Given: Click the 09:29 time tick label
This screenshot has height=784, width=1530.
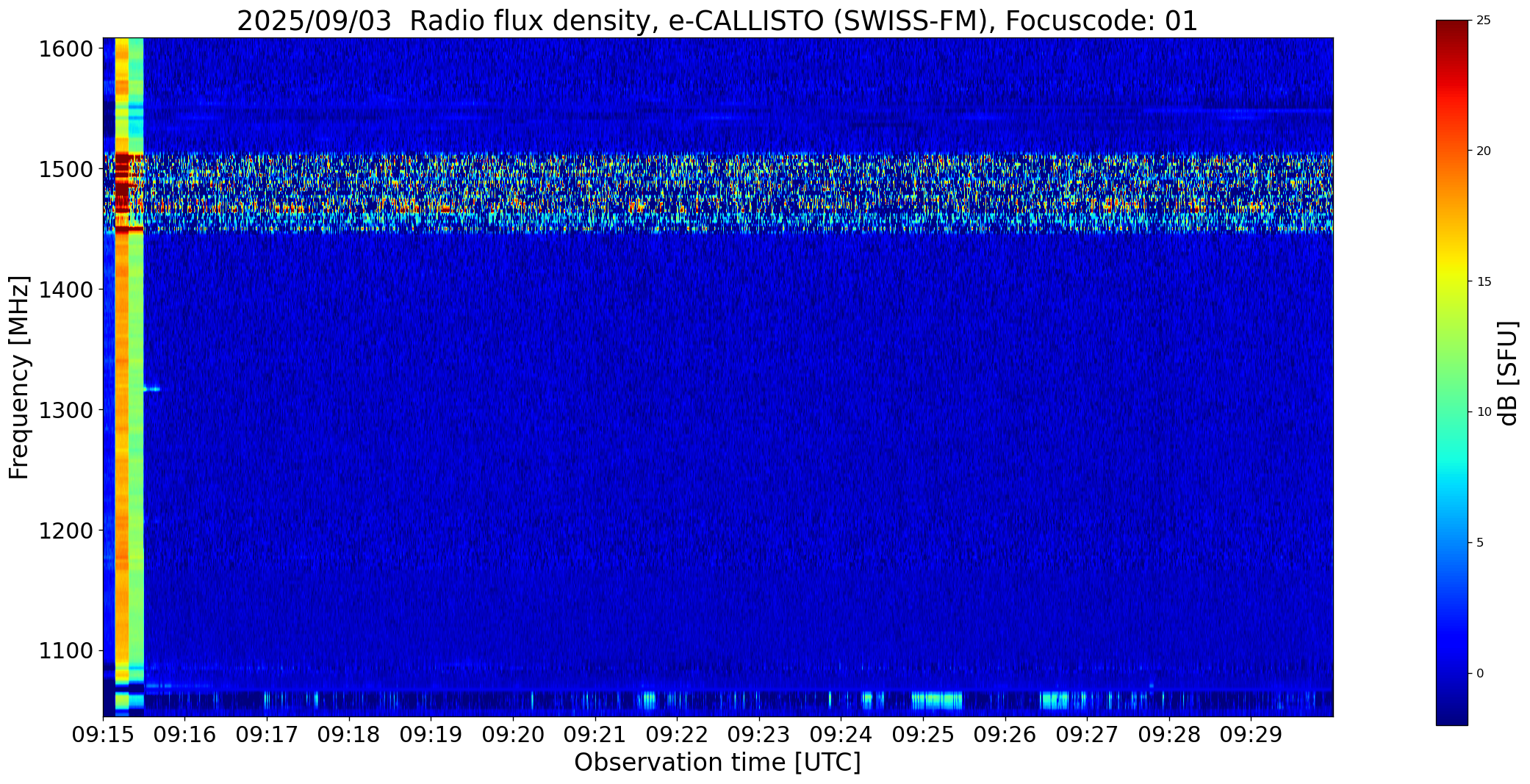Looking at the screenshot, I should pyautogui.click(x=1251, y=735).
